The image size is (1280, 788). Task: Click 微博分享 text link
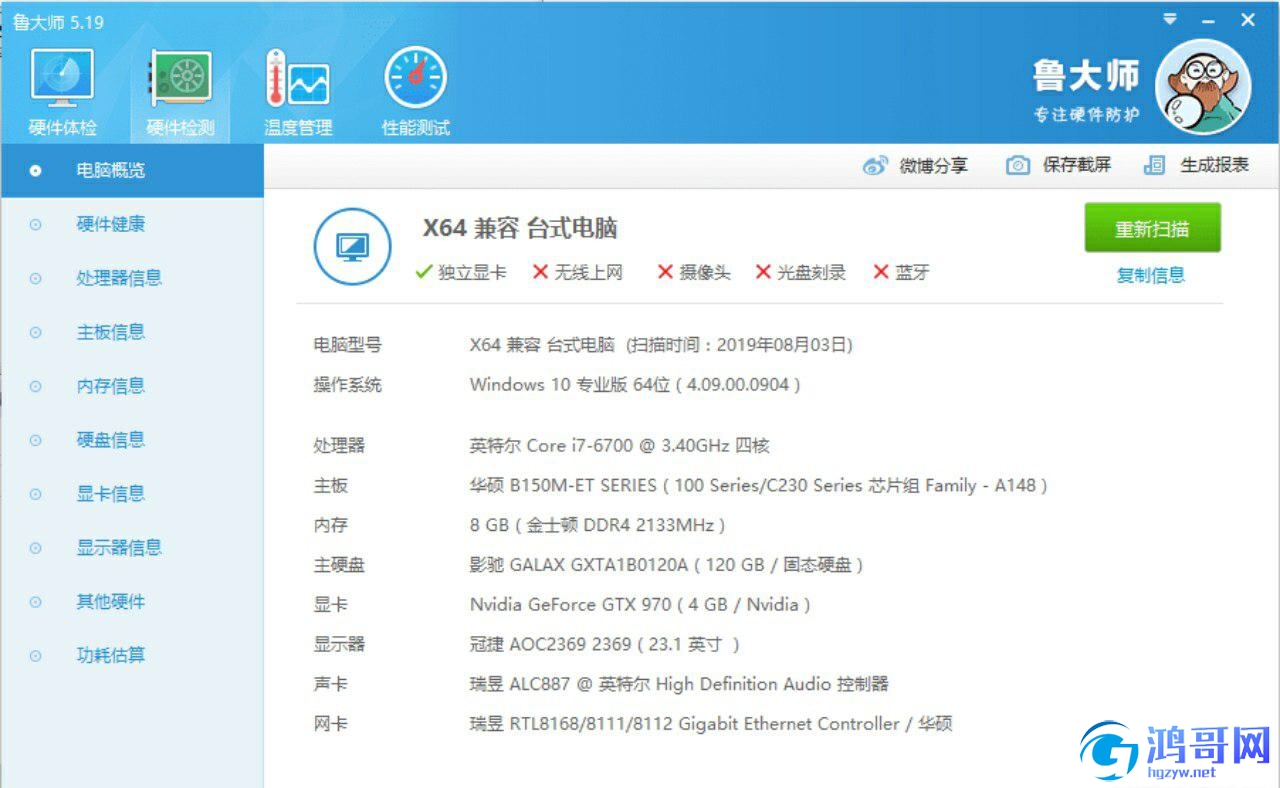pyautogui.click(x=934, y=166)
